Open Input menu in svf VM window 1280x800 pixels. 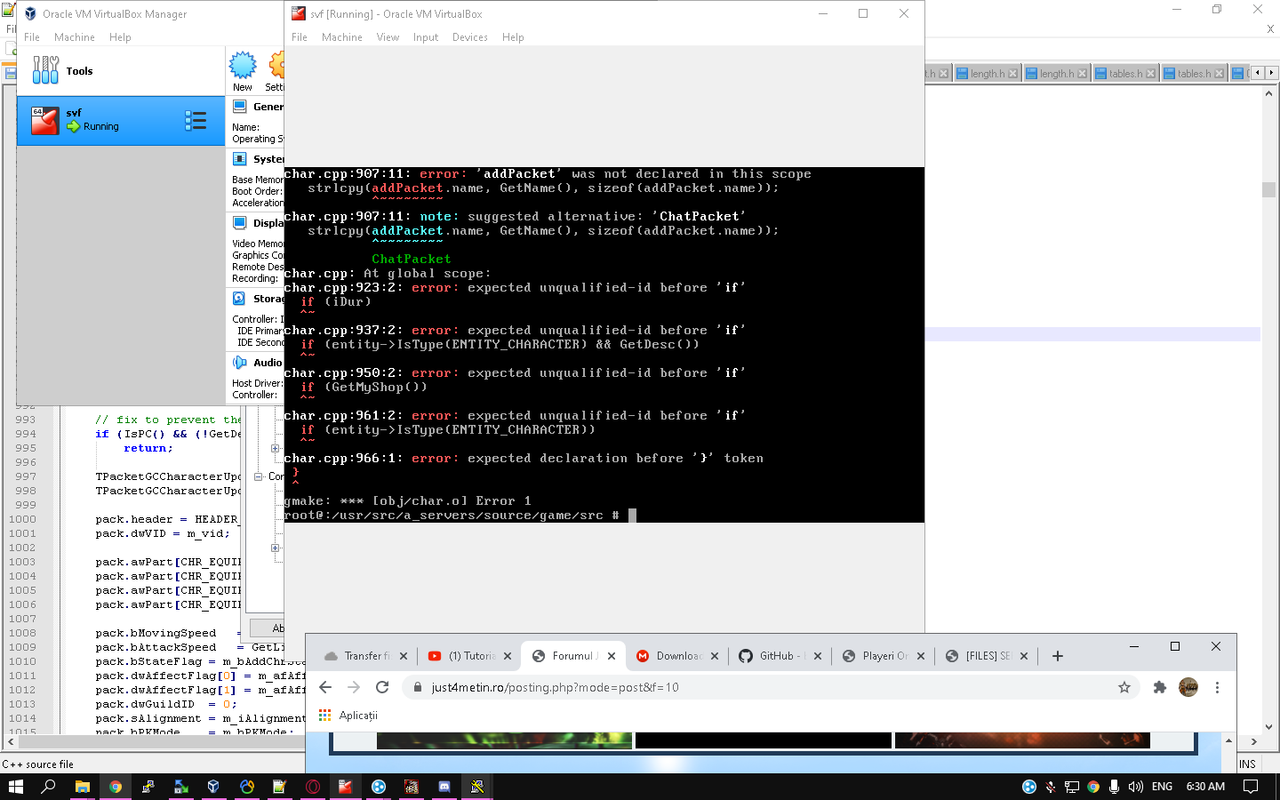(x=426, y=37)
